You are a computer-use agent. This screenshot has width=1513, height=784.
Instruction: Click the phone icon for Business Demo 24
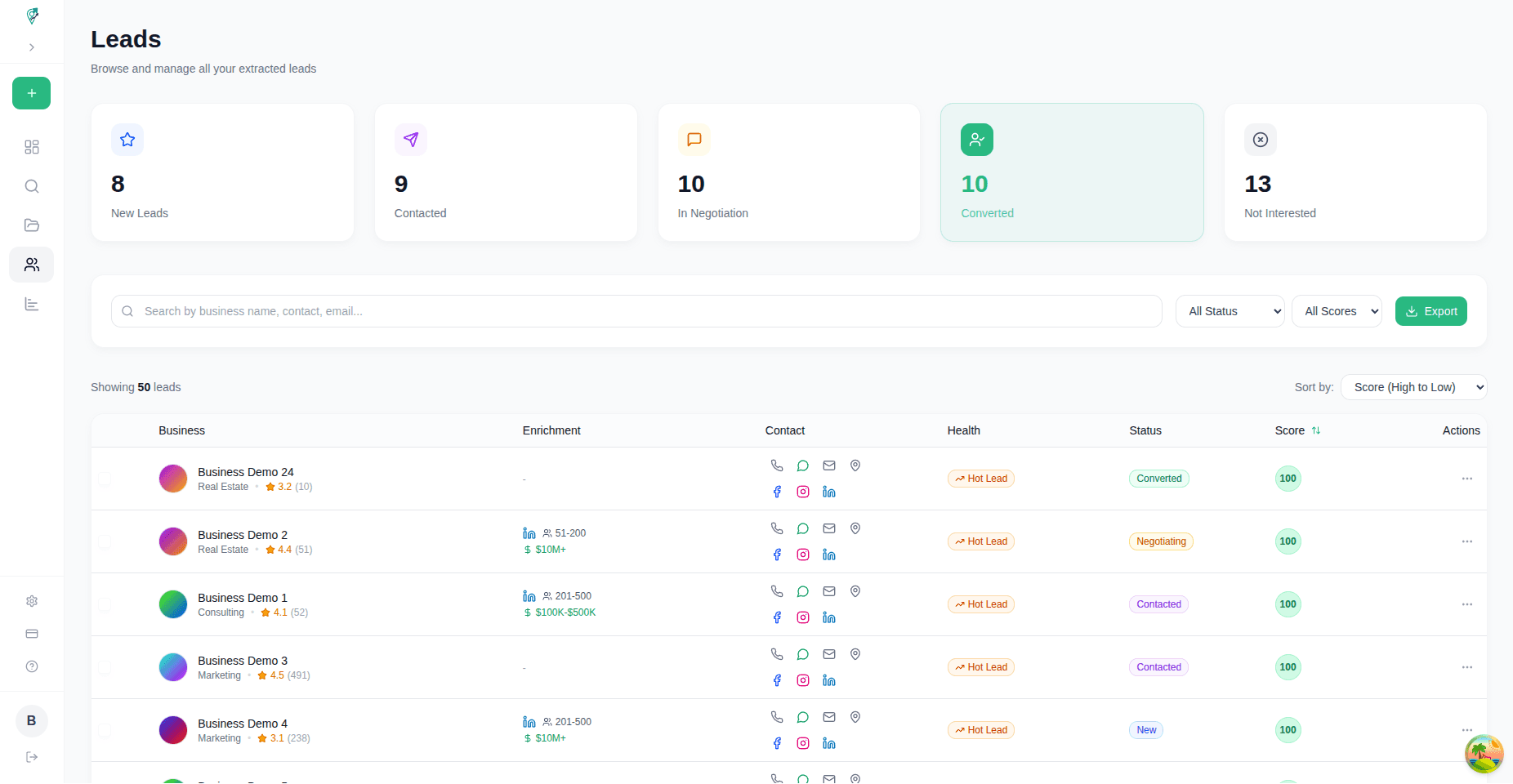click(777, 465)
